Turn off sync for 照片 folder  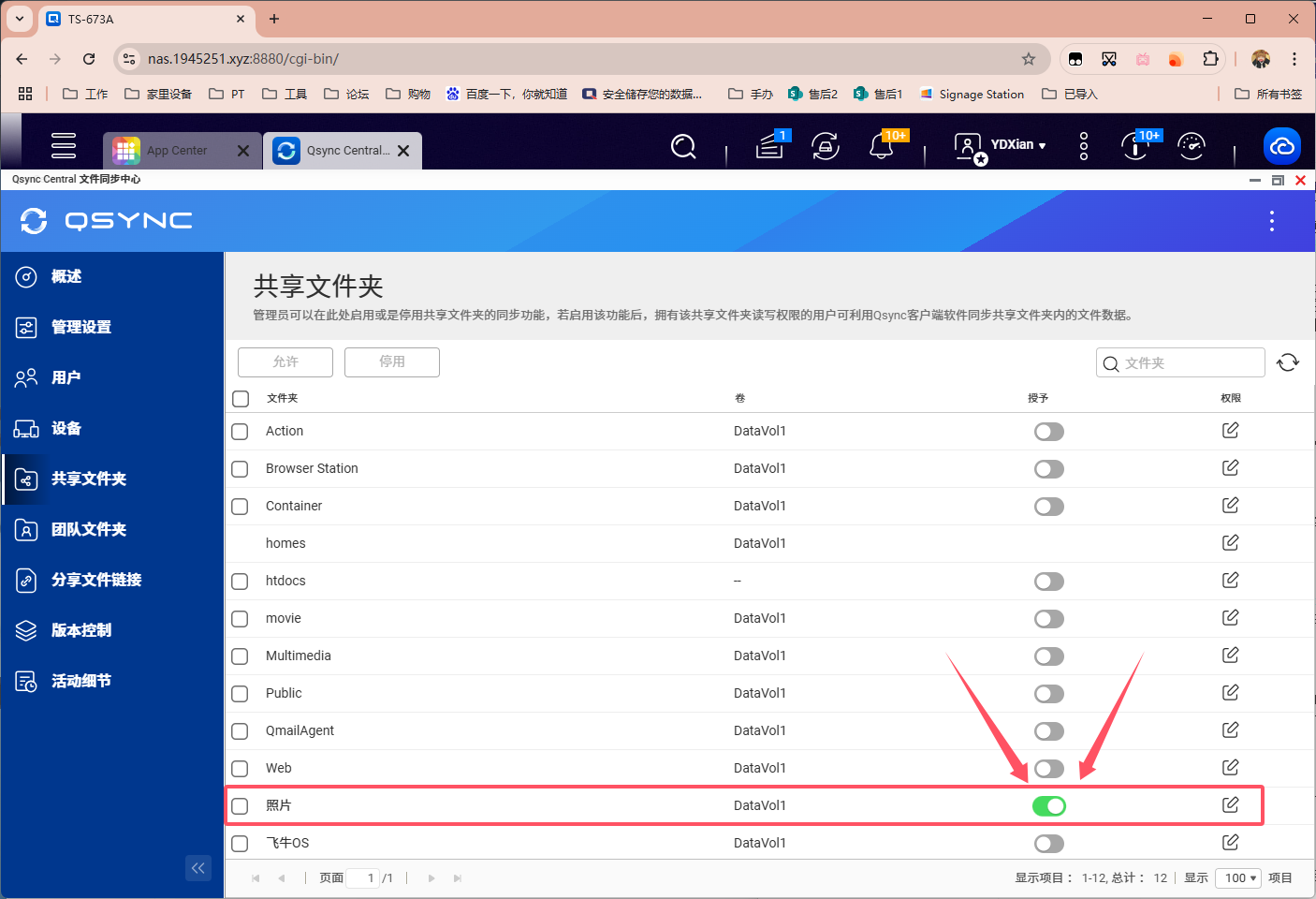(x=1049, y=806)
